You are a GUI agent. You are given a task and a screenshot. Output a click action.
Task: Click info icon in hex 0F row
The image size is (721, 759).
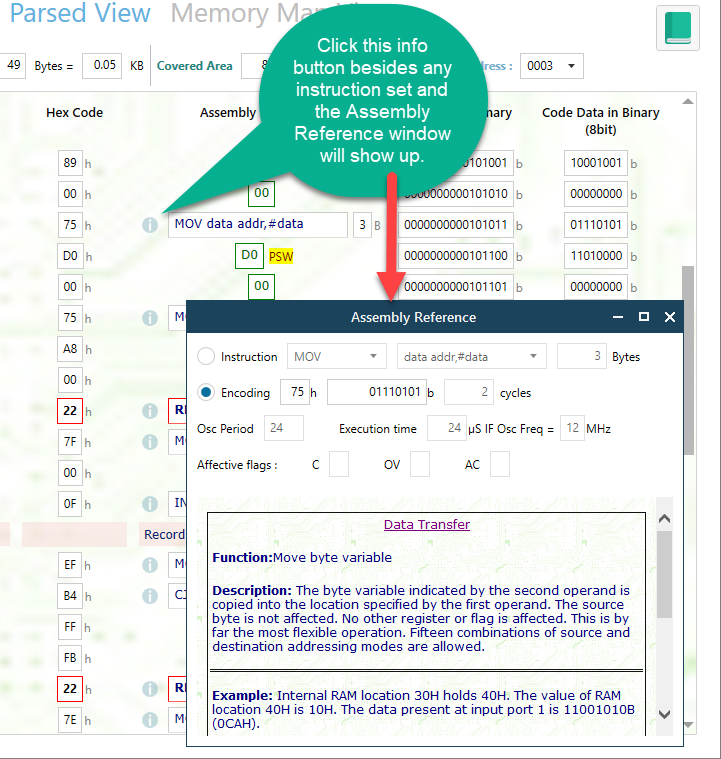150,504
